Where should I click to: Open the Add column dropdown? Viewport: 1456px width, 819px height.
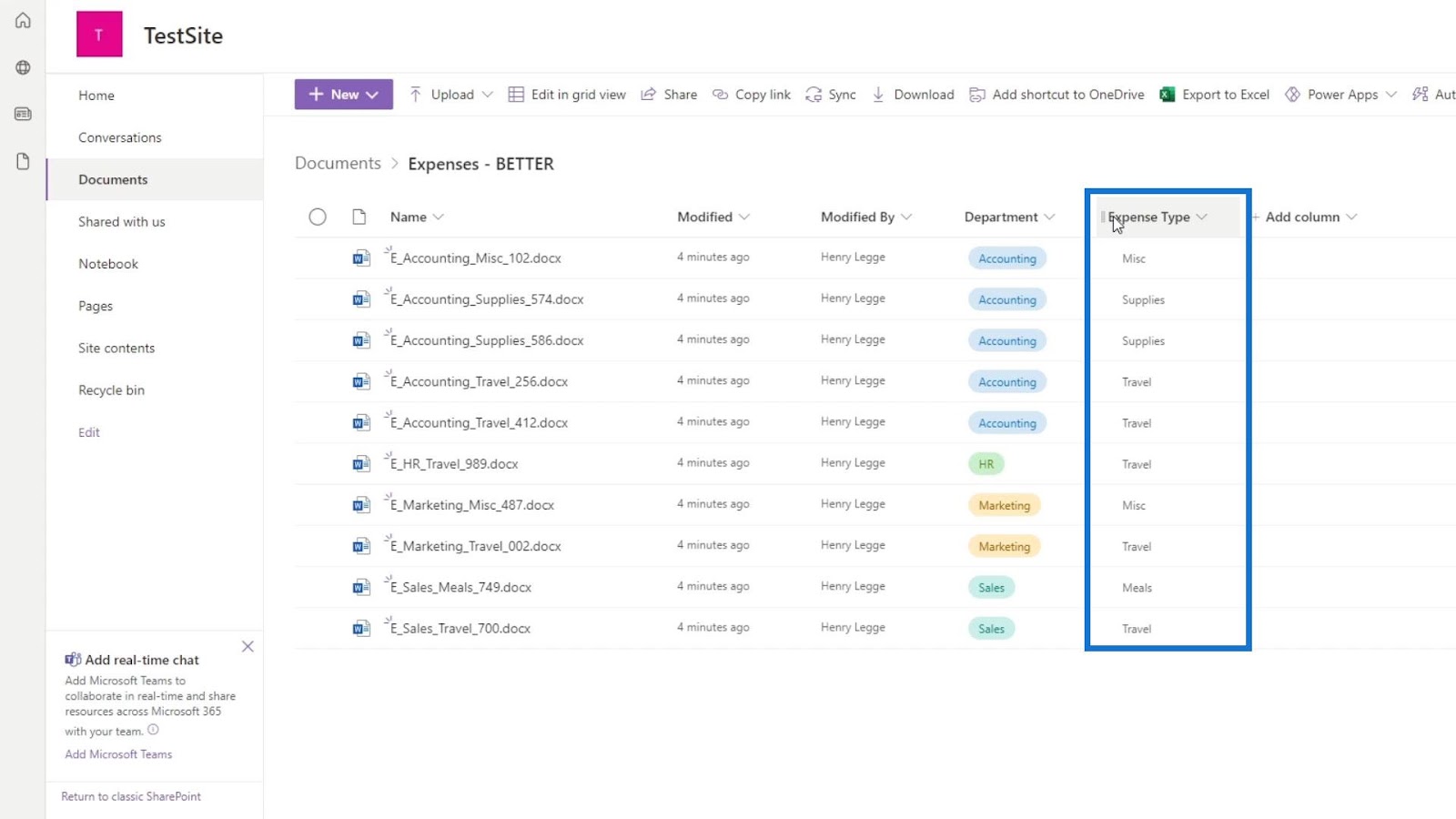pyautogui.click(x=1351, y=217)
